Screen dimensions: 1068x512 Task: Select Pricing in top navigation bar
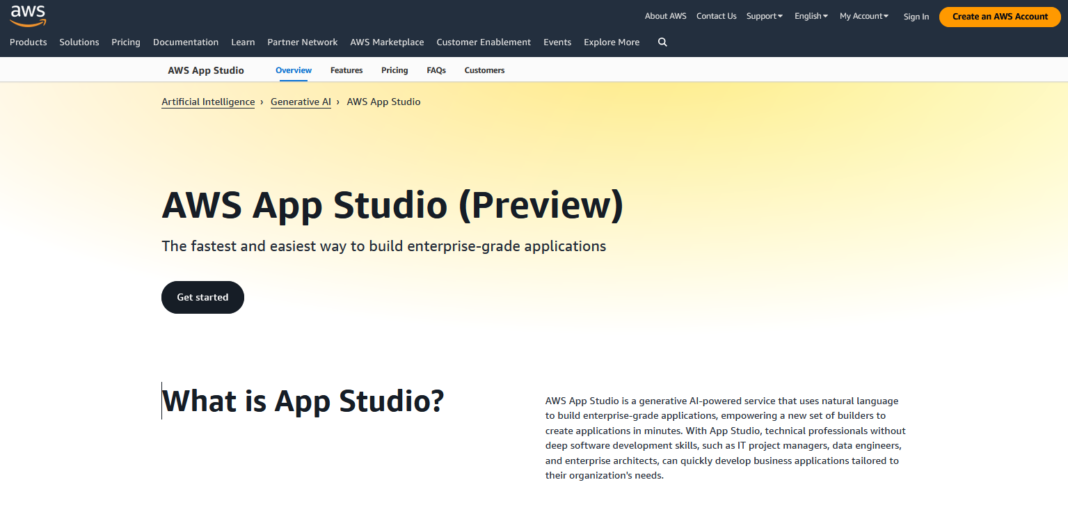(126, 42)
